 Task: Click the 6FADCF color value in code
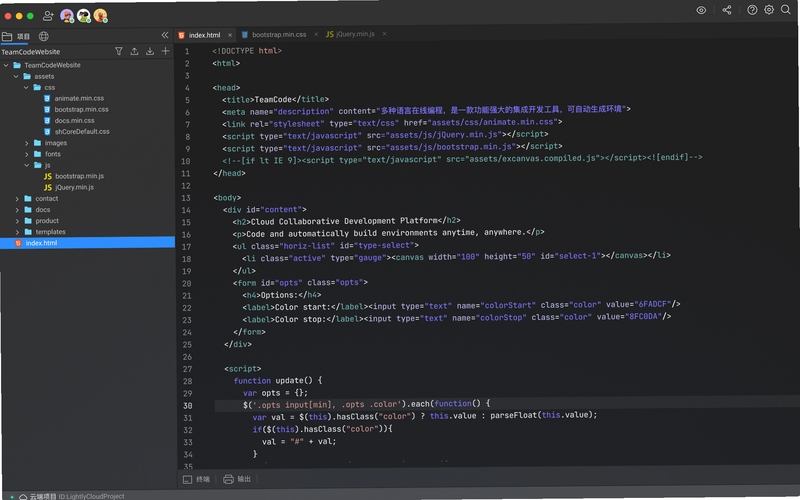pyautogui.click(x=653, y=305)
